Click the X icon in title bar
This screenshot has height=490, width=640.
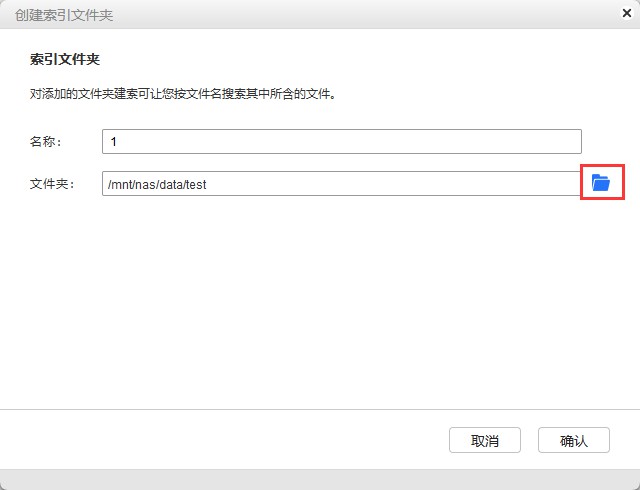[625, 14]
